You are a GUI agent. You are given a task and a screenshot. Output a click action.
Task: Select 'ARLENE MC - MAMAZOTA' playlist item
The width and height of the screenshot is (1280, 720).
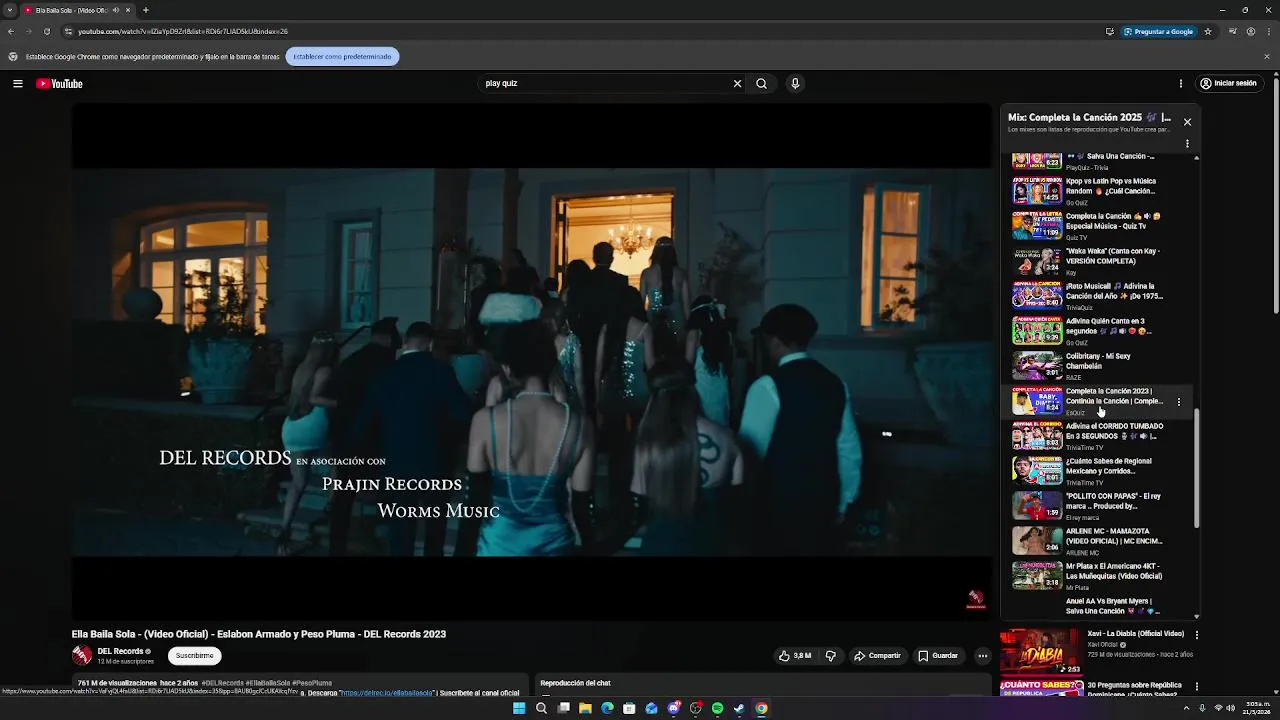tap(1099, 541)
